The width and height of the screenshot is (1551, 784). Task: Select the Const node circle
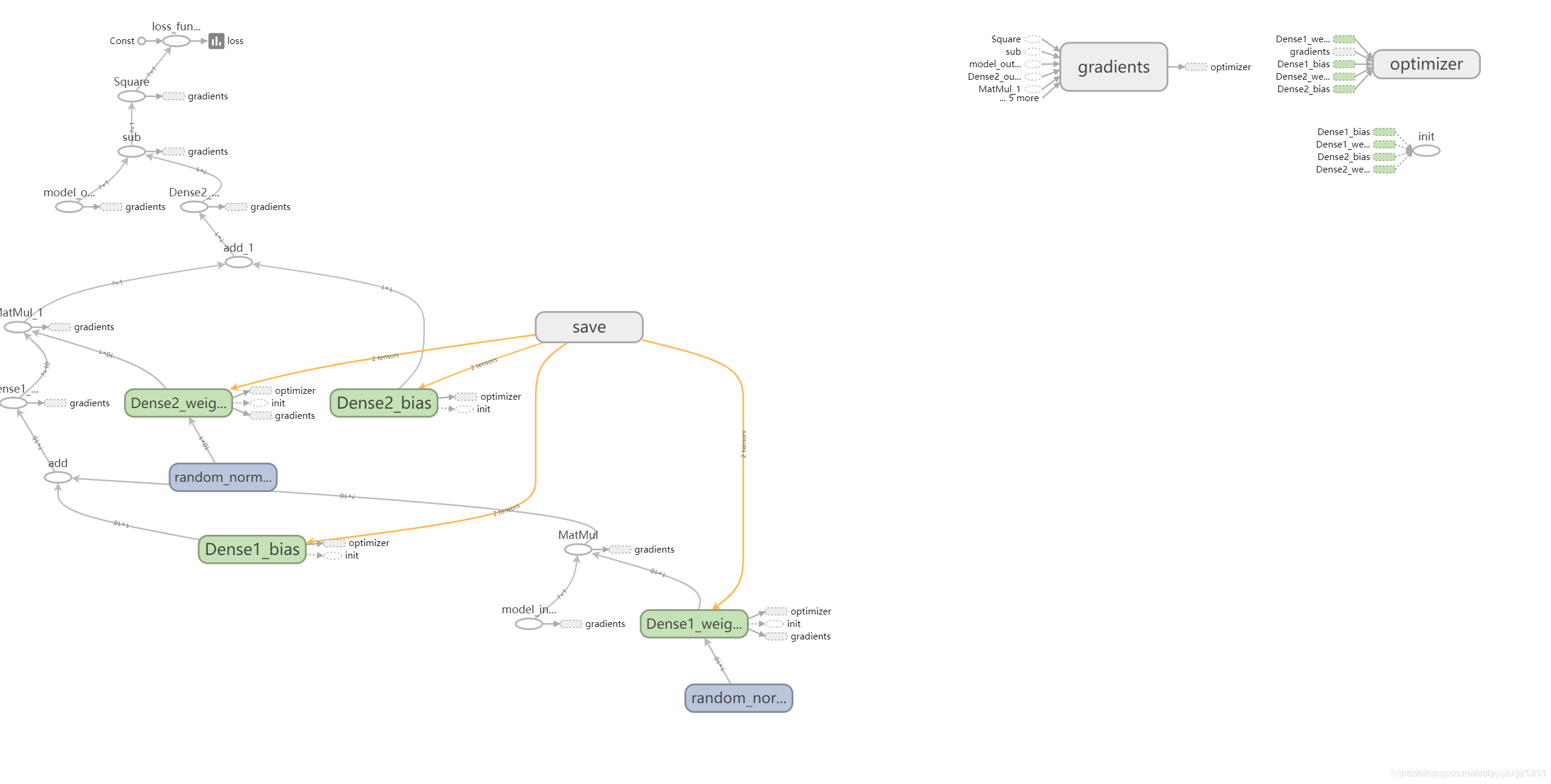[x=142, y=41]
